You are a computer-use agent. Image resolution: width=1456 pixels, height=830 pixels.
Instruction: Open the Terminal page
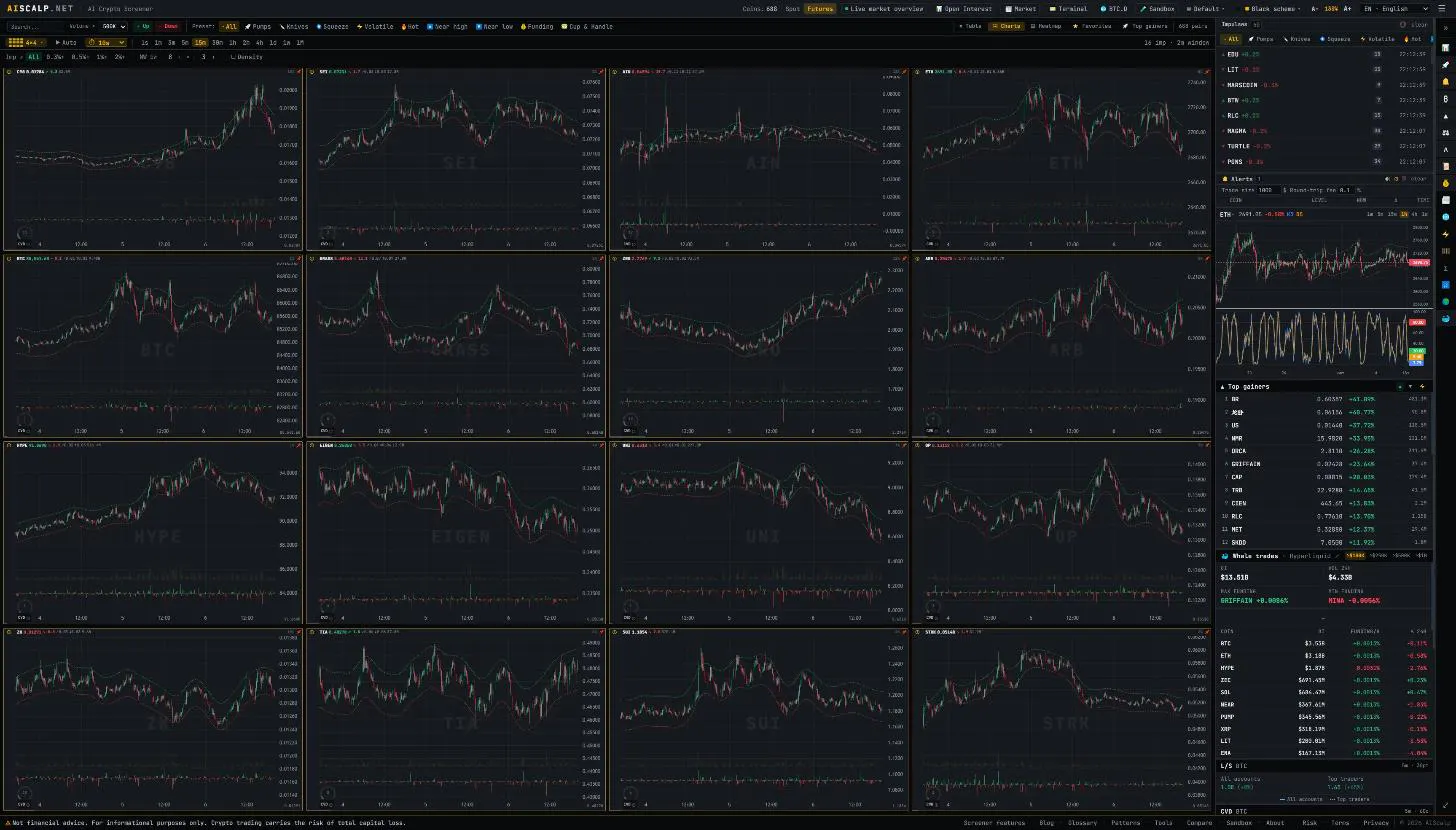[x=1069, y=8]
